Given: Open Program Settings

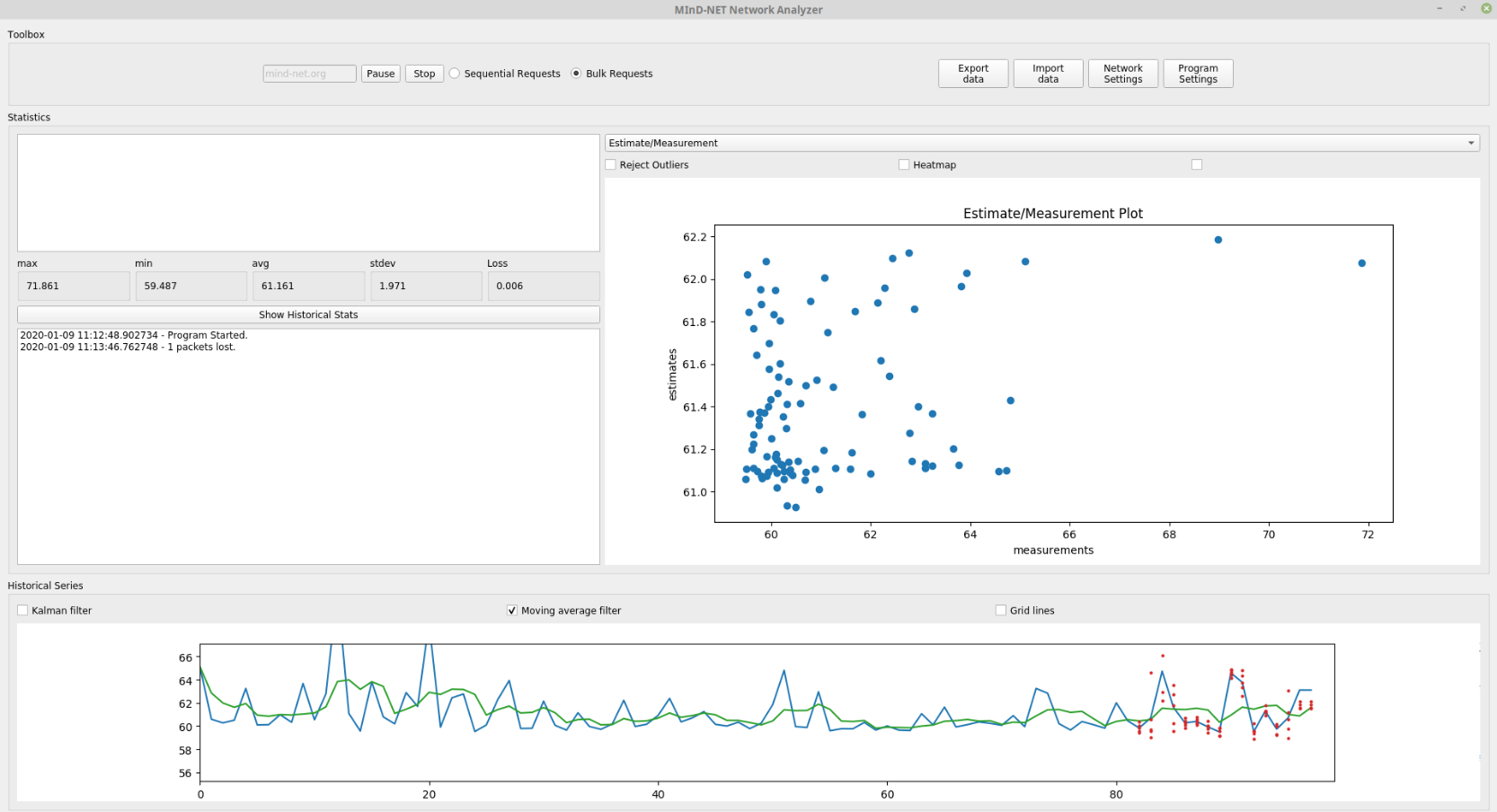Looking at the screenshot, I should click(x=1198, y=74).
